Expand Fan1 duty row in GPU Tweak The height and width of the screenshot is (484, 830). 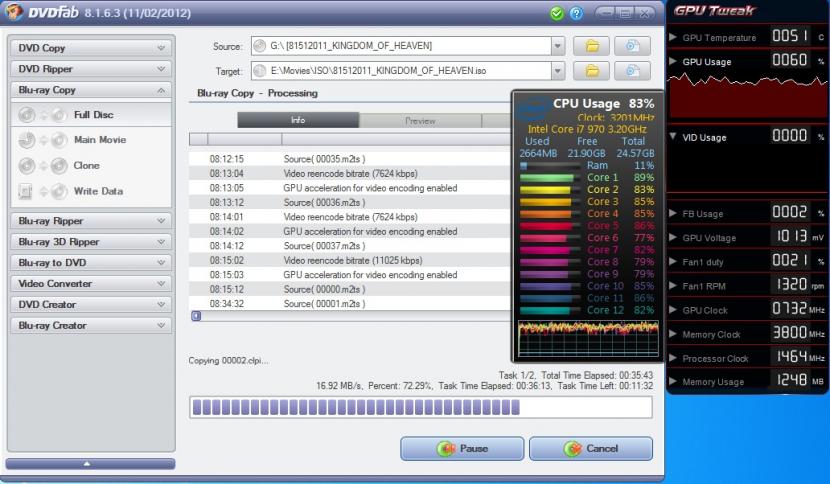(x=673, y=262)
